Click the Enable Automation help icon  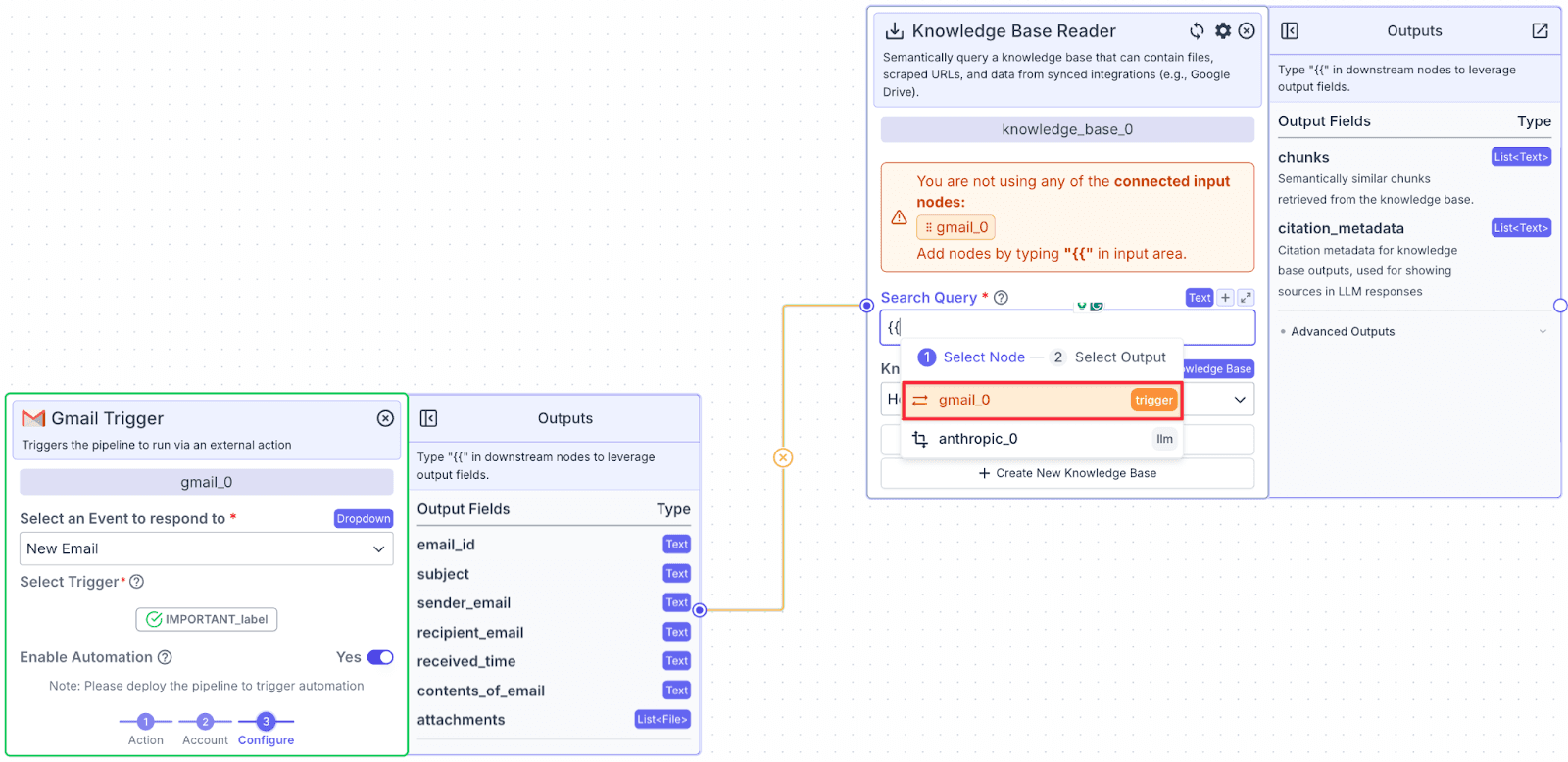coord(165,657)
